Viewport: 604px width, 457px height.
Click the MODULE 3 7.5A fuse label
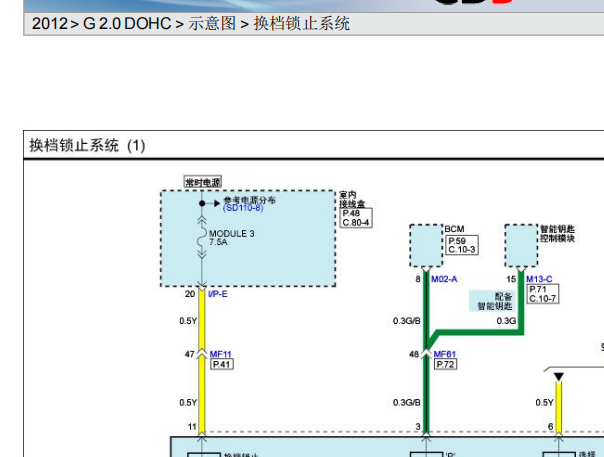pyautogui.click(x=232, y=238)
